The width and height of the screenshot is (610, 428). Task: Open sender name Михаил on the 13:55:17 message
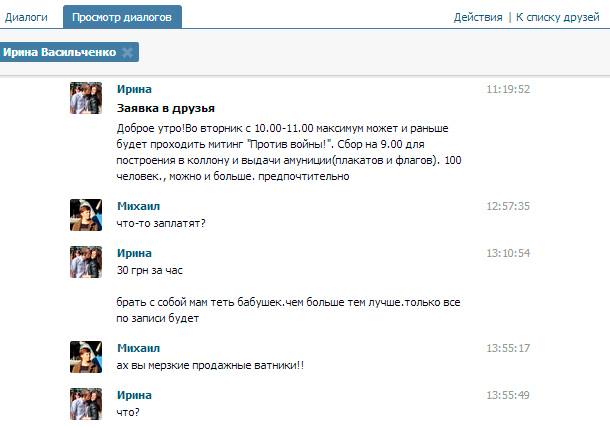[138, 348]
